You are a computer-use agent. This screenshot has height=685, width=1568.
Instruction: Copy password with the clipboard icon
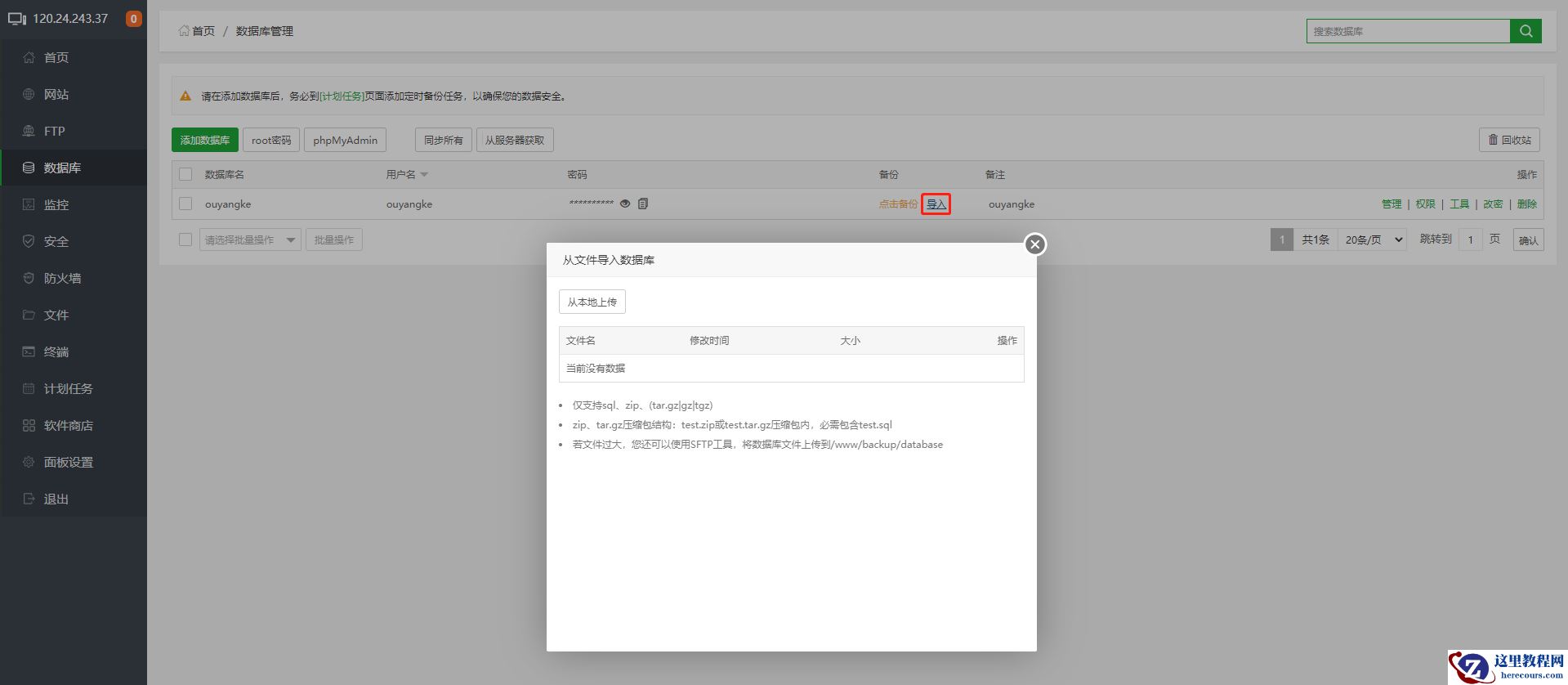[643, 204]
